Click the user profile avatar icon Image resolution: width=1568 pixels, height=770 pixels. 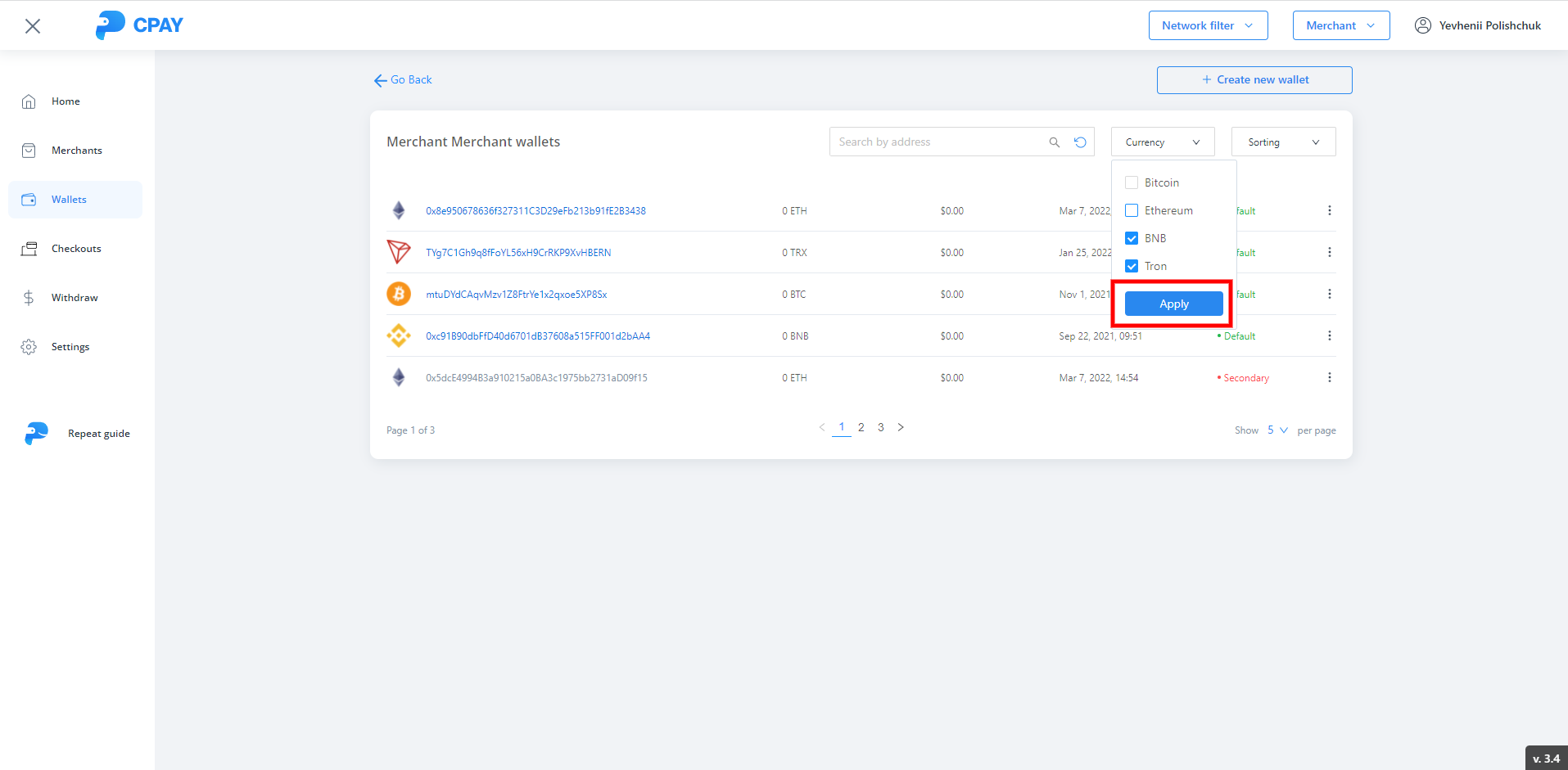click(x=1423, y=25)
